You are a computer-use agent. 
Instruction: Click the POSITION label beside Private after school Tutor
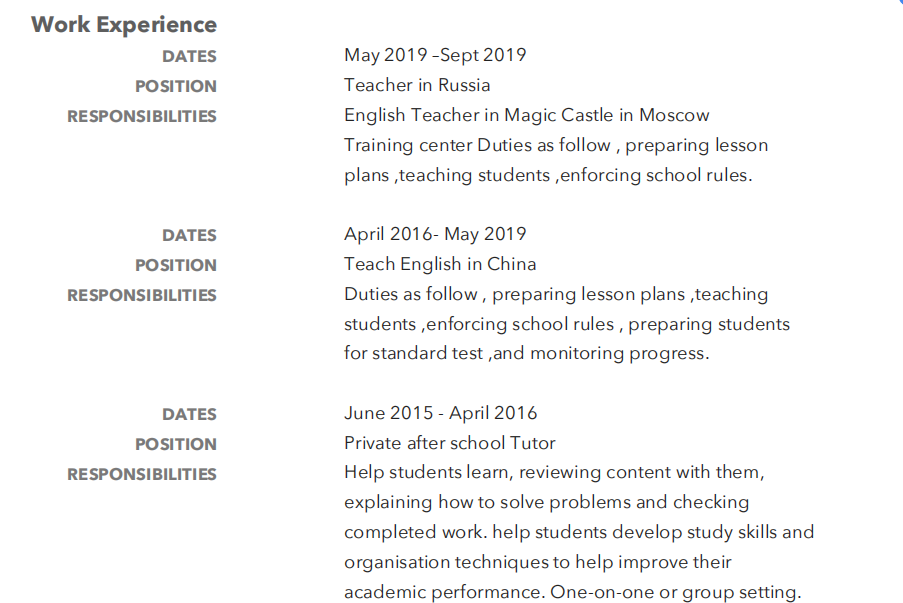tap(176, 444)
